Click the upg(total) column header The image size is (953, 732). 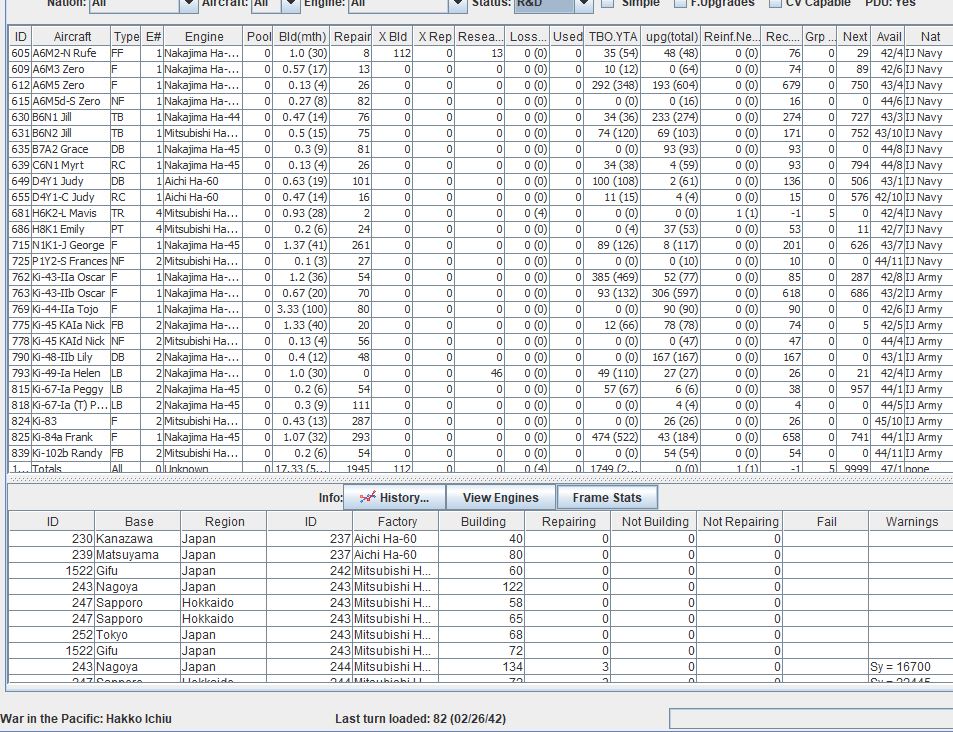671,36
